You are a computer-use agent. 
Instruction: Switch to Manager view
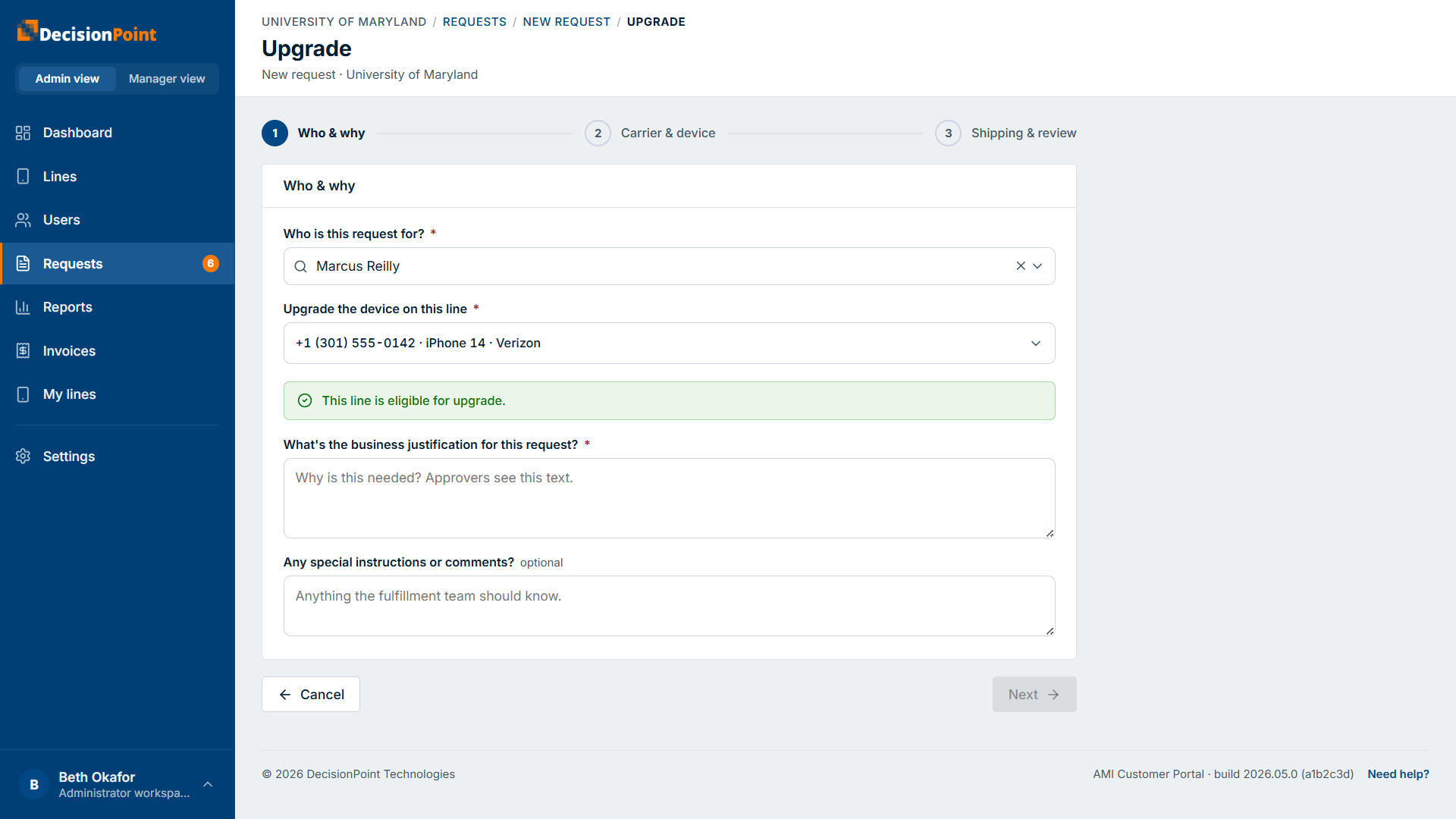click(x=167, y=79)
